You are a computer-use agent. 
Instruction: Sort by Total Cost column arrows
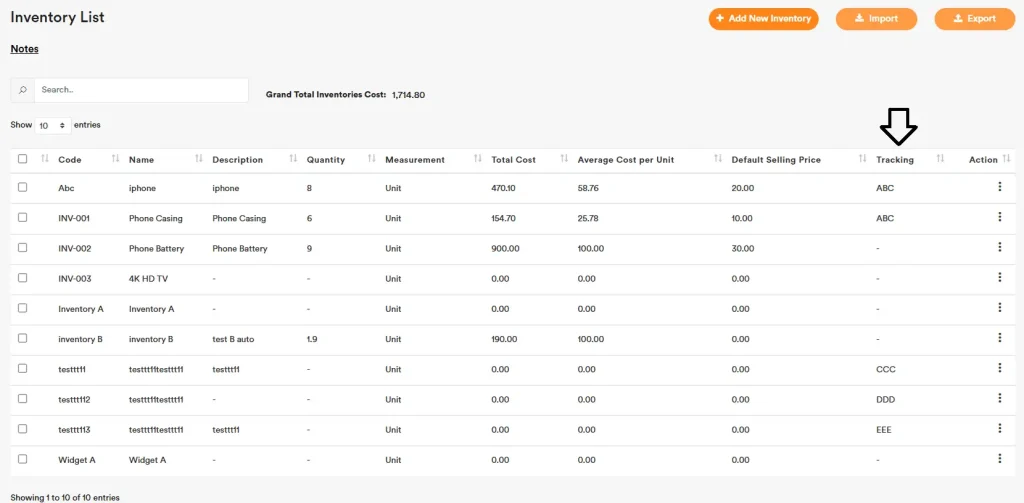pyautogui.click(x=565, y=159)
